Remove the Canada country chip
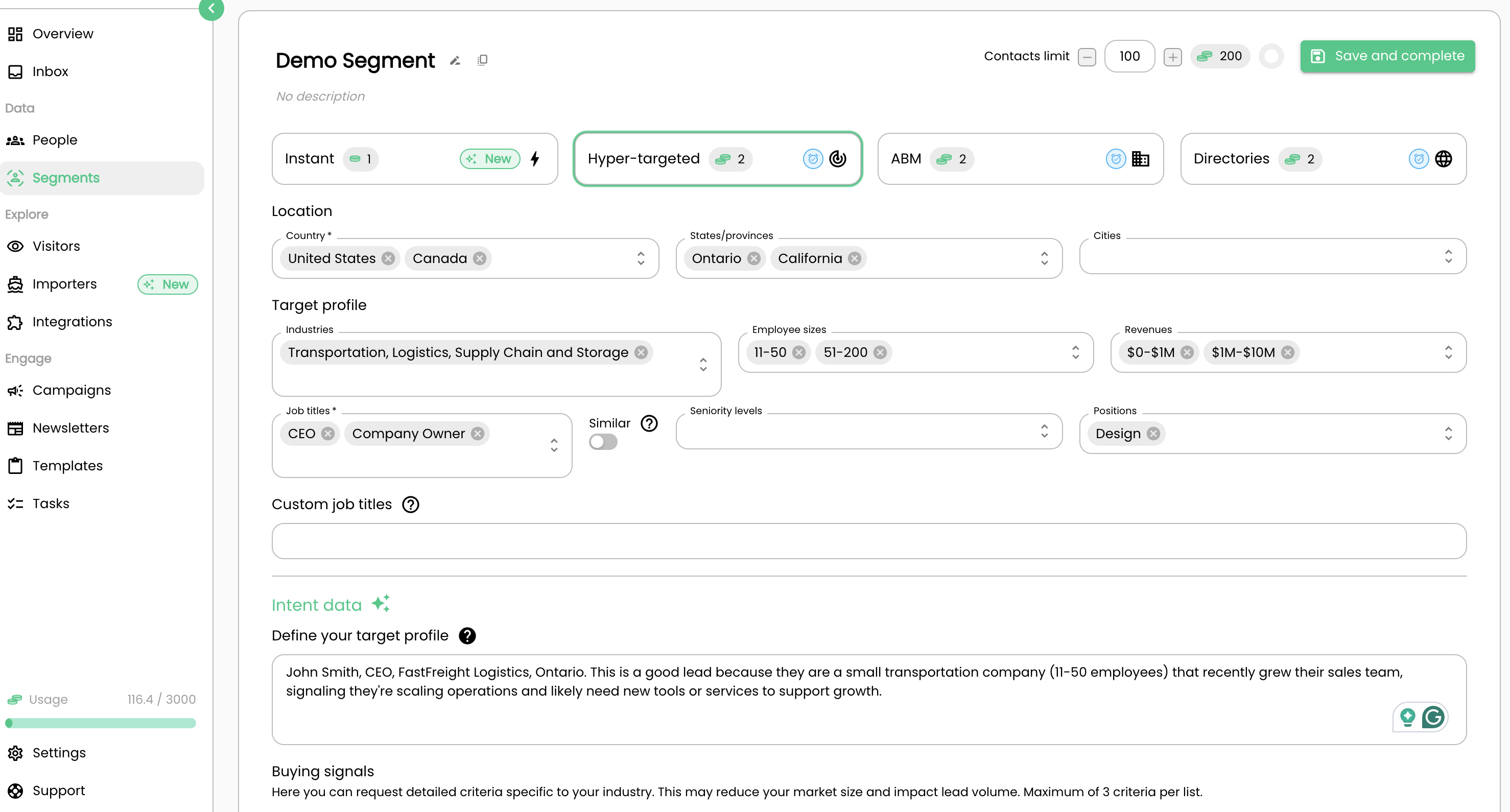Image resolution: width=1510 pixels, height=812 pixels. coord(480,258)
